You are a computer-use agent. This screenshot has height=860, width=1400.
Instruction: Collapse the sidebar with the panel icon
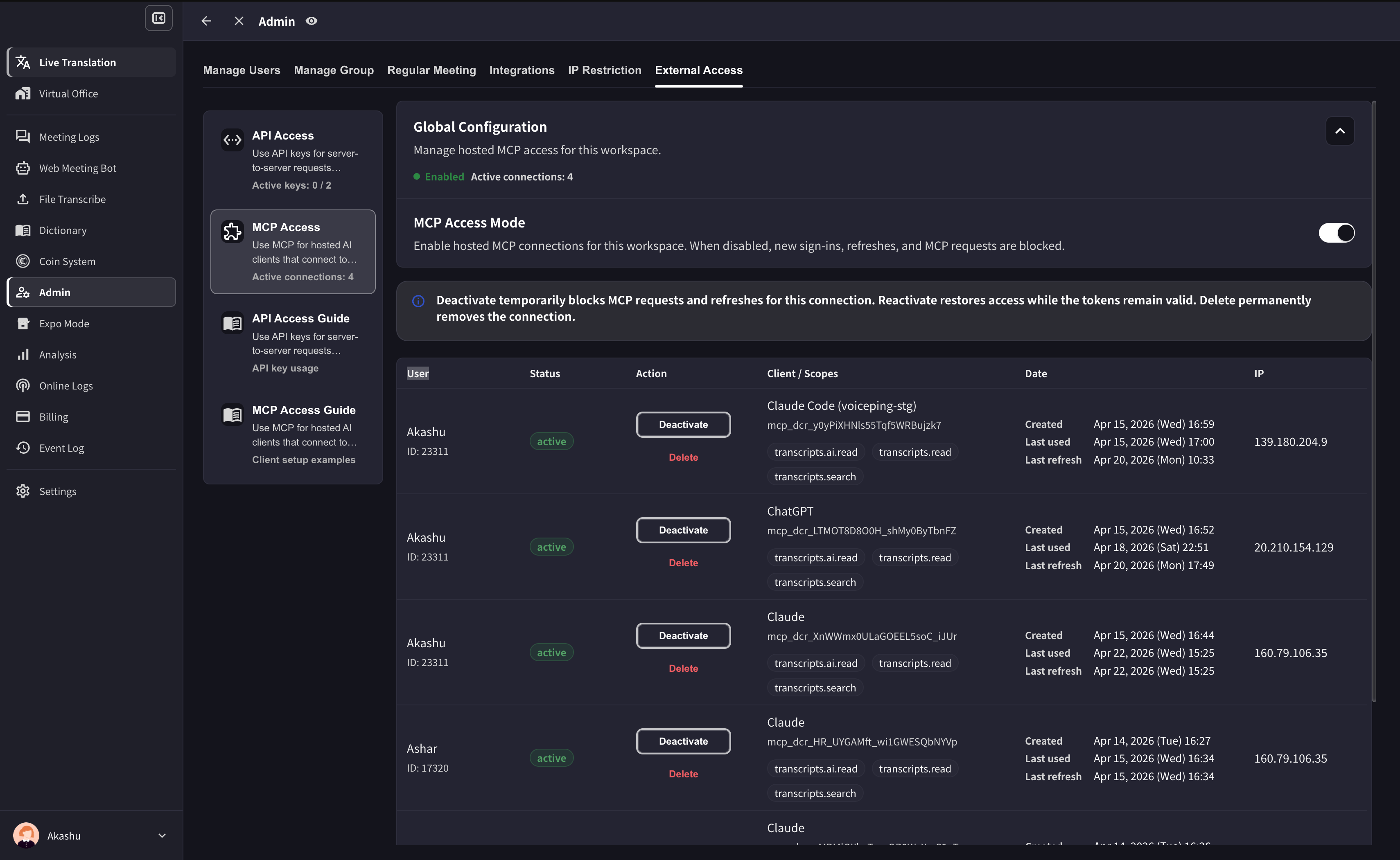point(159,19)
